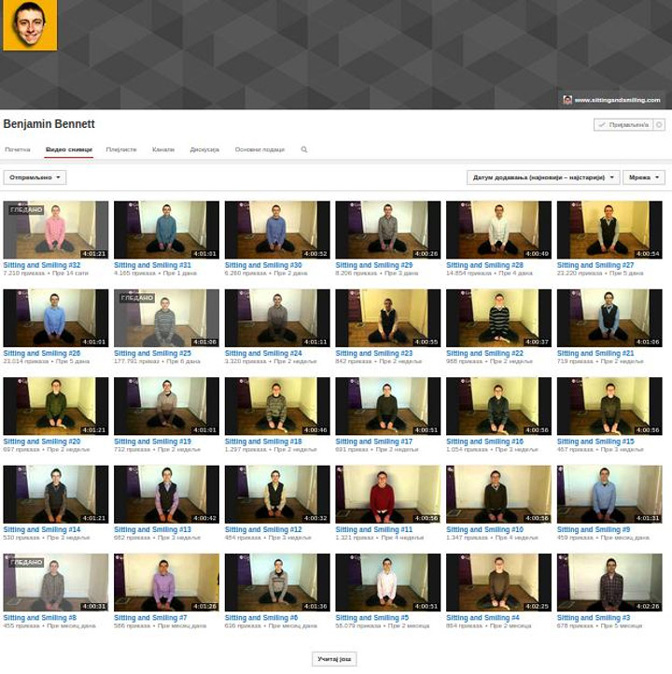Open the Sitting and Smiling #32 title link
Image resolution: width=672 pixels, height=674 pixels.
(42, 265)
